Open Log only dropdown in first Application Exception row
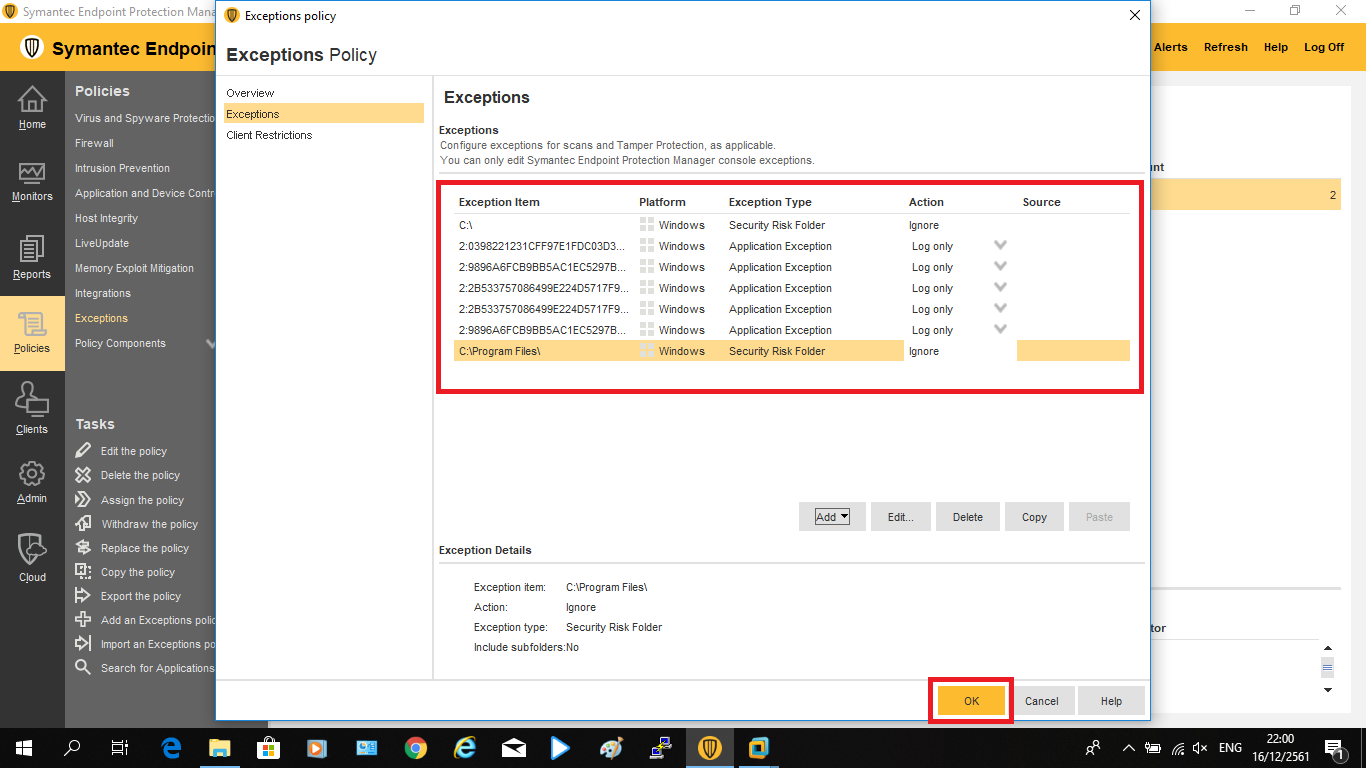Screen dimensions: 1366x768 999,246
